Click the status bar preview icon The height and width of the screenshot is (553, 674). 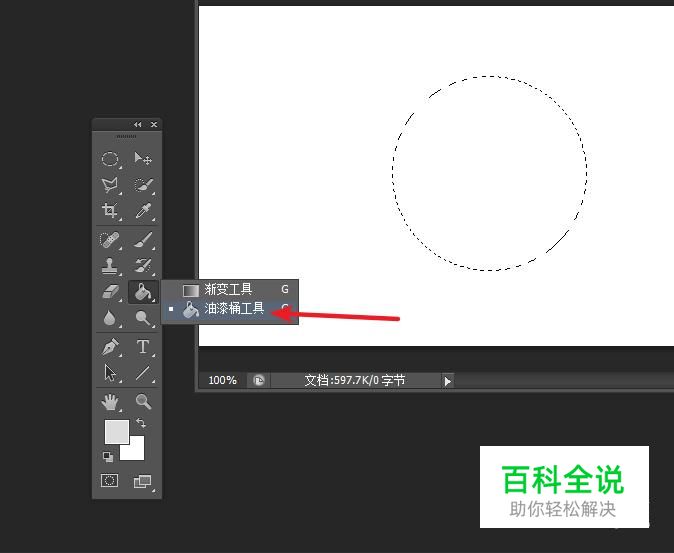[259, 380]
